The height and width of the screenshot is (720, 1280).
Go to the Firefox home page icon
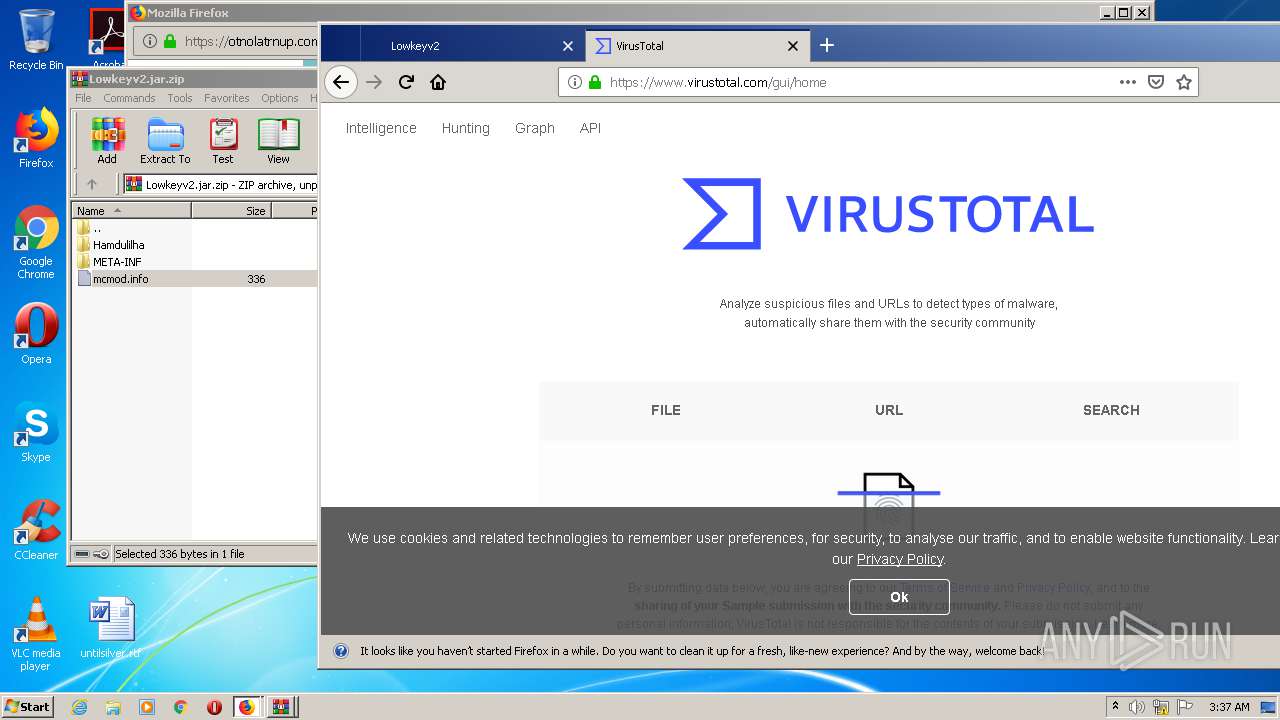click(438, 82)
